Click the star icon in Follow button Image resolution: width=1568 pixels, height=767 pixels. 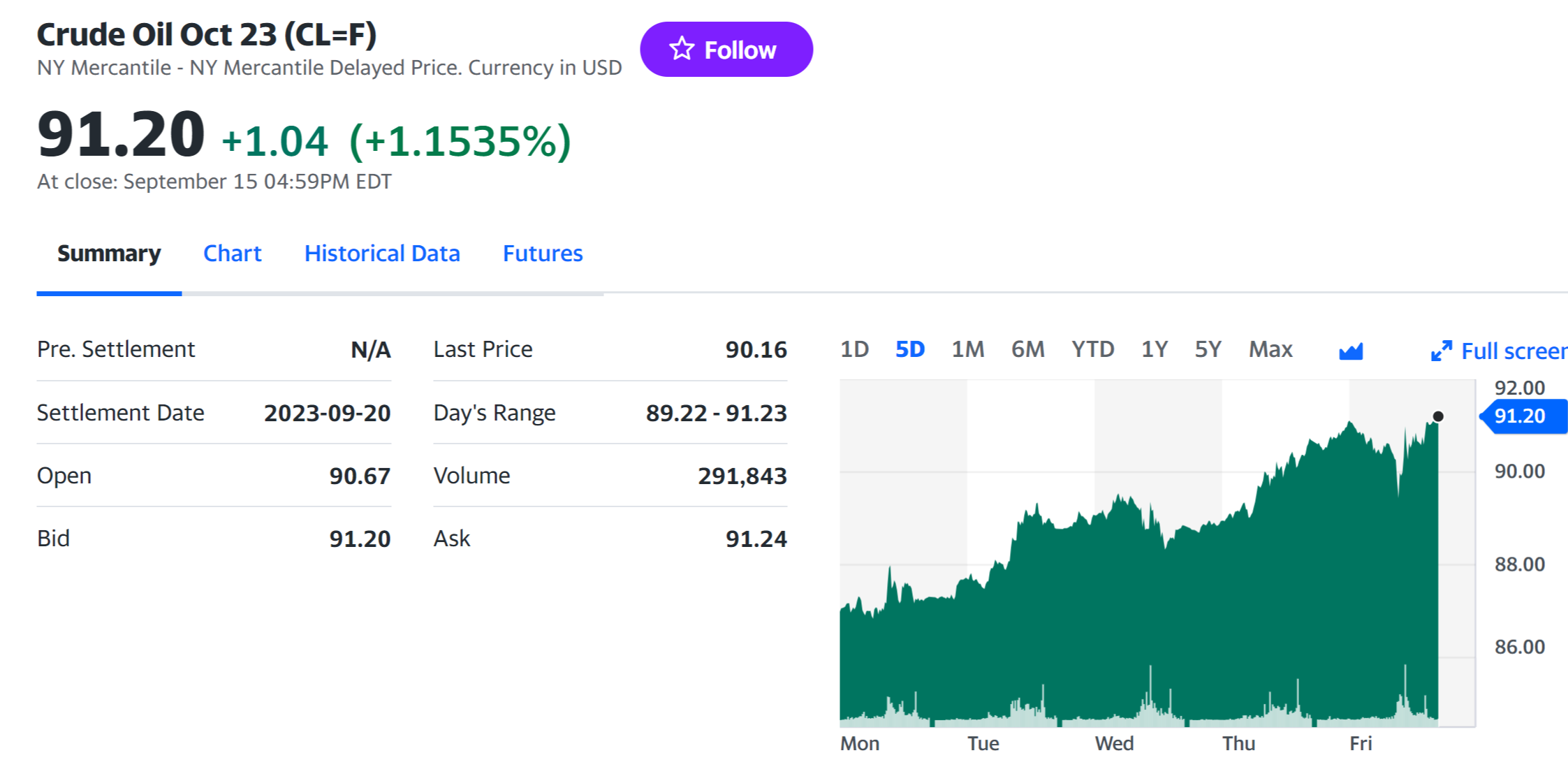pos(682,49)
